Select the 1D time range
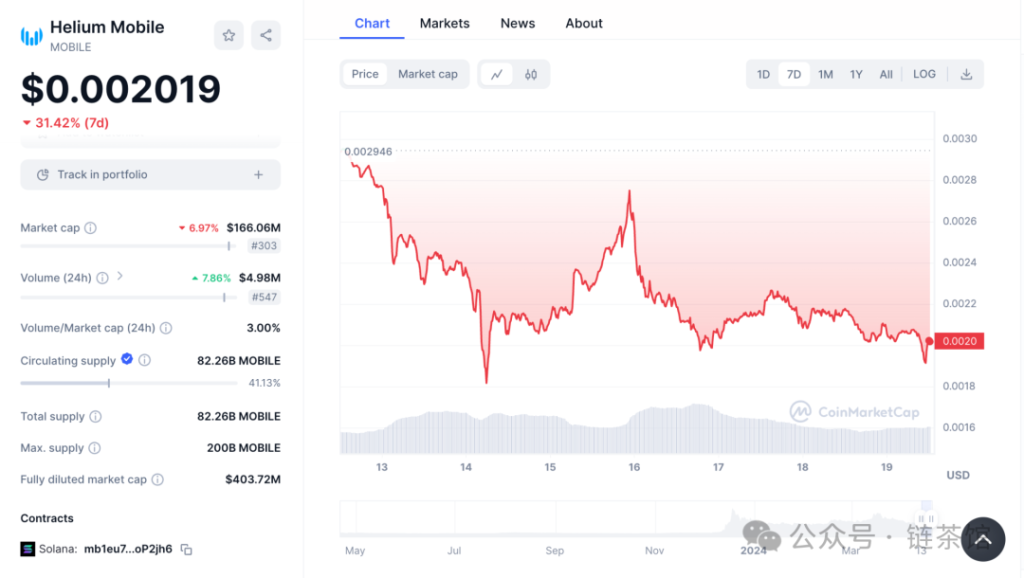This screenshot has width=1024, height=578. click(x=763, y=74)
